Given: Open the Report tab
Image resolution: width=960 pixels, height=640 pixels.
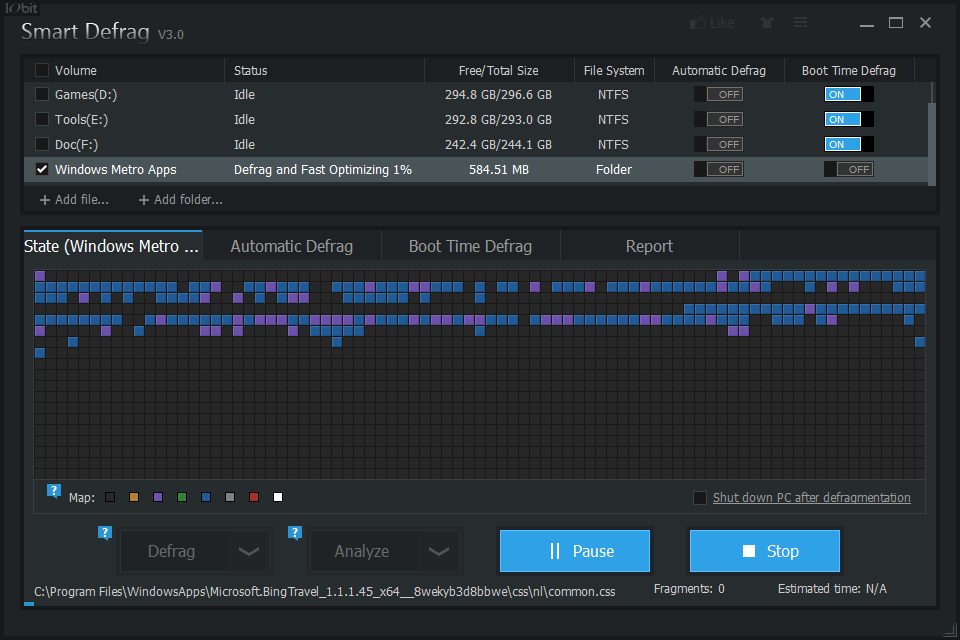Looking at the screenshot, I should click(649, 246).
